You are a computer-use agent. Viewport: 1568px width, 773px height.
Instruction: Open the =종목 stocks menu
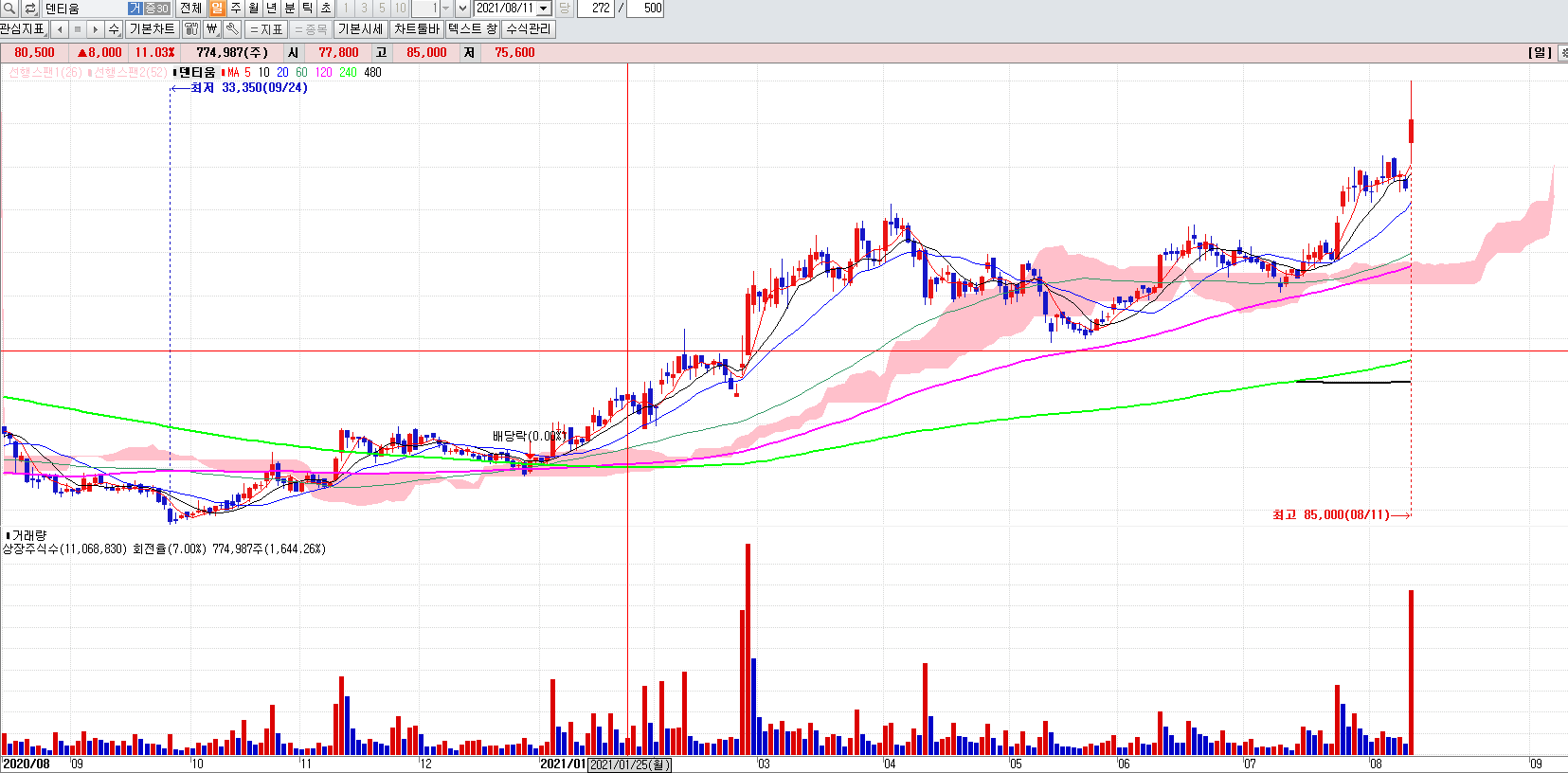point(311,29)
